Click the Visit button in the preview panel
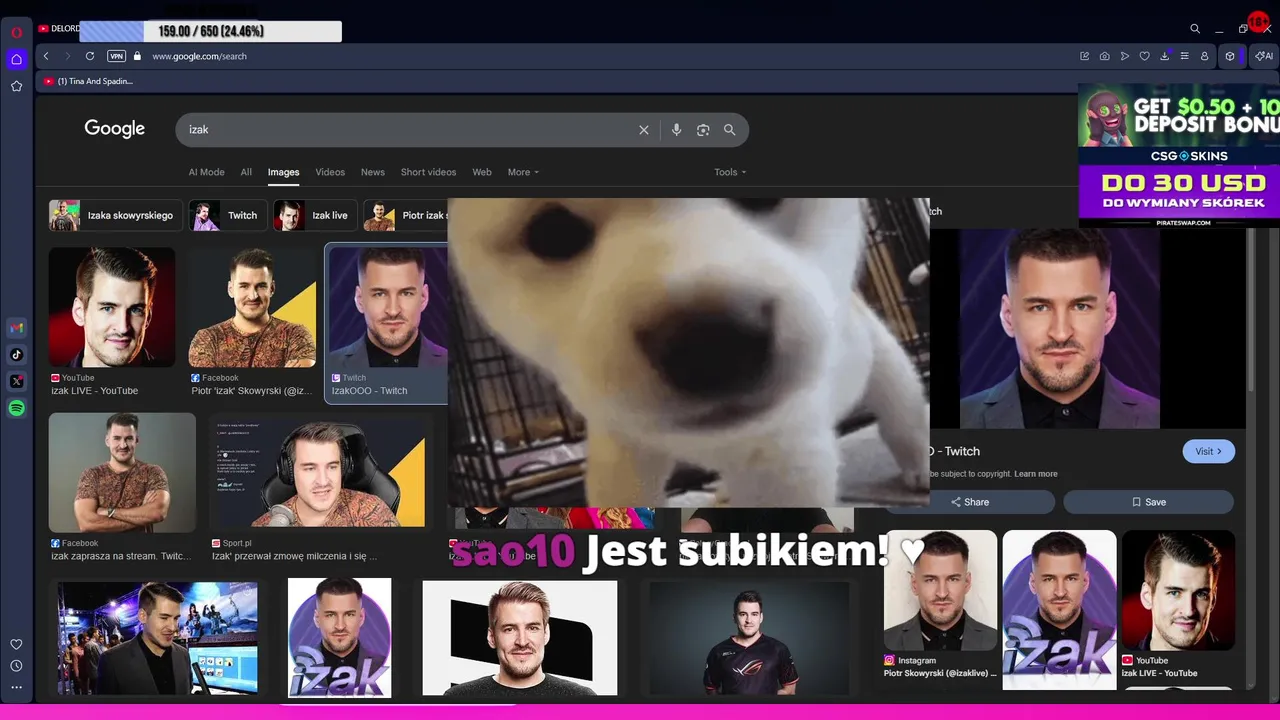1280x720 pixels. [x=1208, y=451]
